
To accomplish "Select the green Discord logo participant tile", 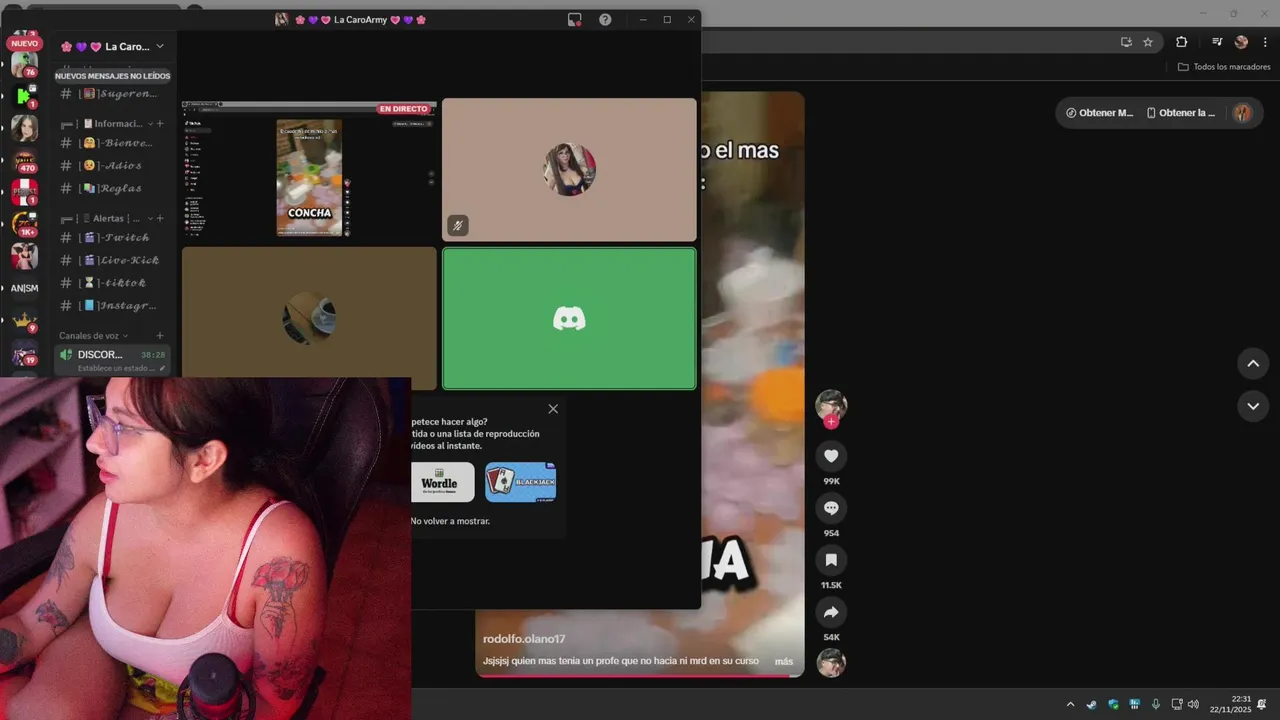I will tap(569, 318).
